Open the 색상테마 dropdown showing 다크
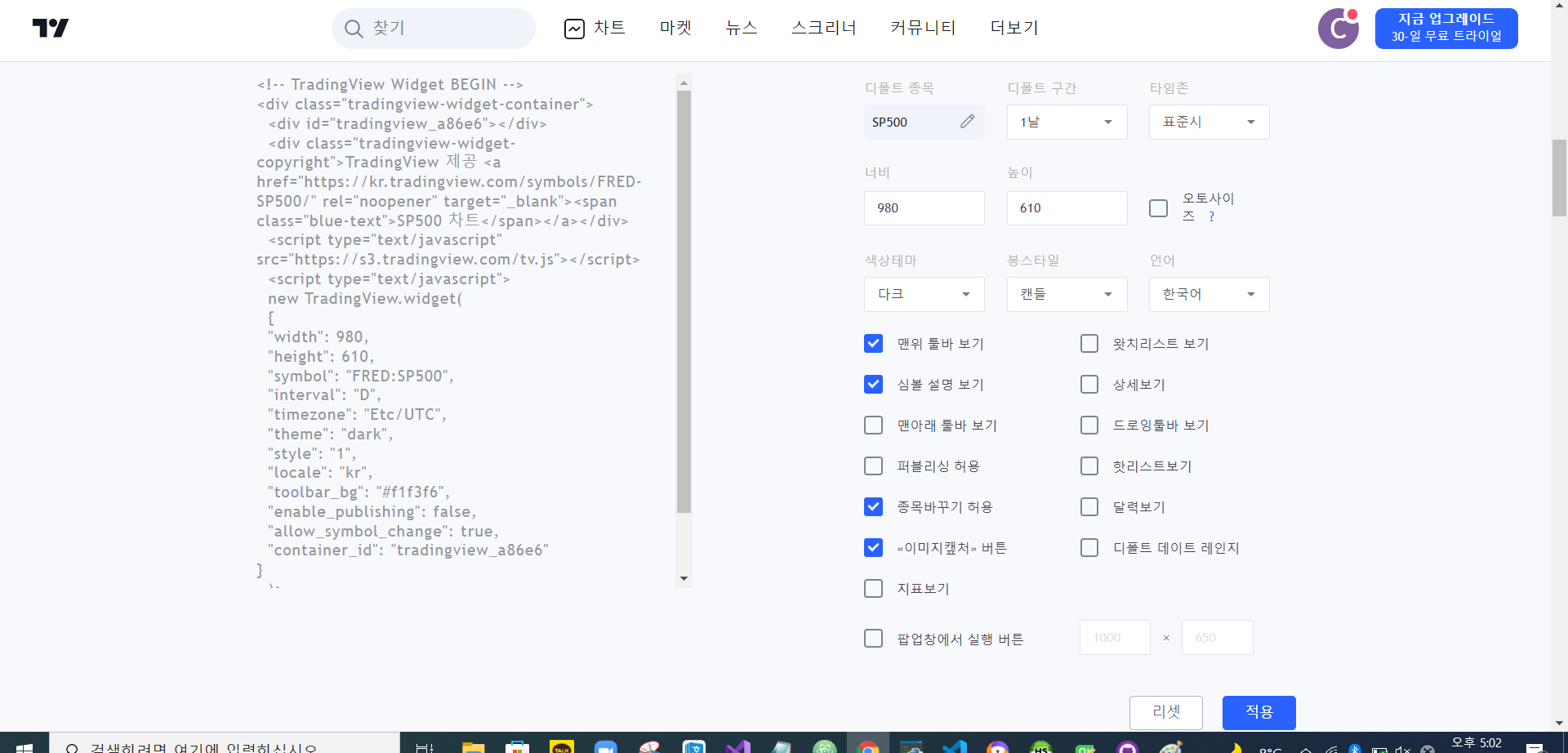Image resolution: width=1568 pixels, height=753 pixels. 924,294
